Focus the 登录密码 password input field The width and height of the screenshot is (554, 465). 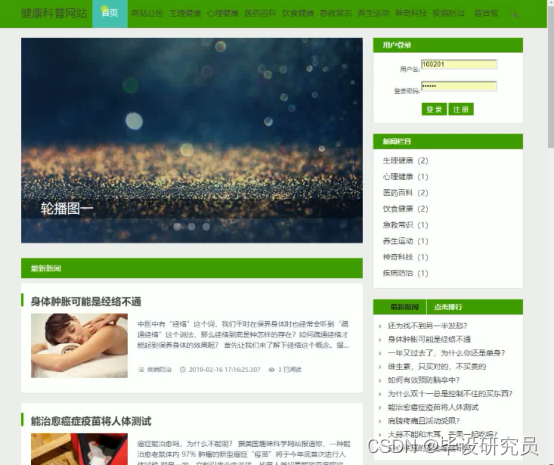pyautogui.click(x=459, y=86)
